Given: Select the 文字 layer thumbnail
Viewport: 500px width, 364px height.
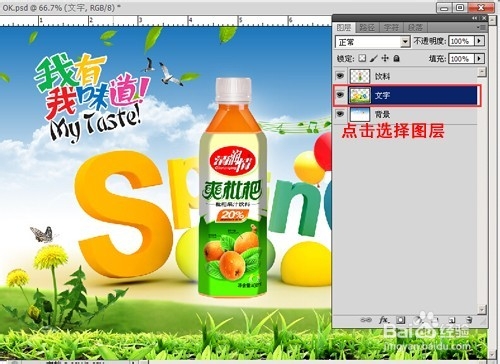Looking at the screenshot, I should coord(360,95).
